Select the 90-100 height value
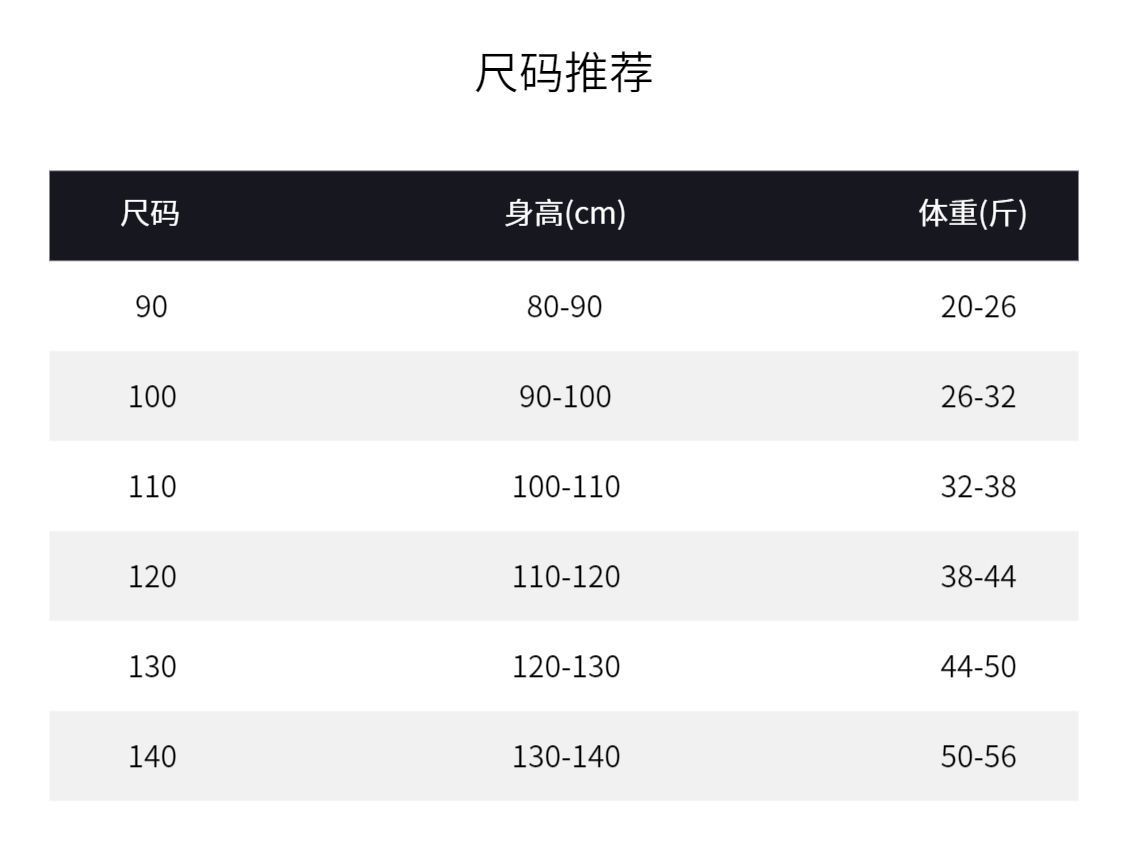Screen dimensions: 1125x847 (x=565, y=397)
